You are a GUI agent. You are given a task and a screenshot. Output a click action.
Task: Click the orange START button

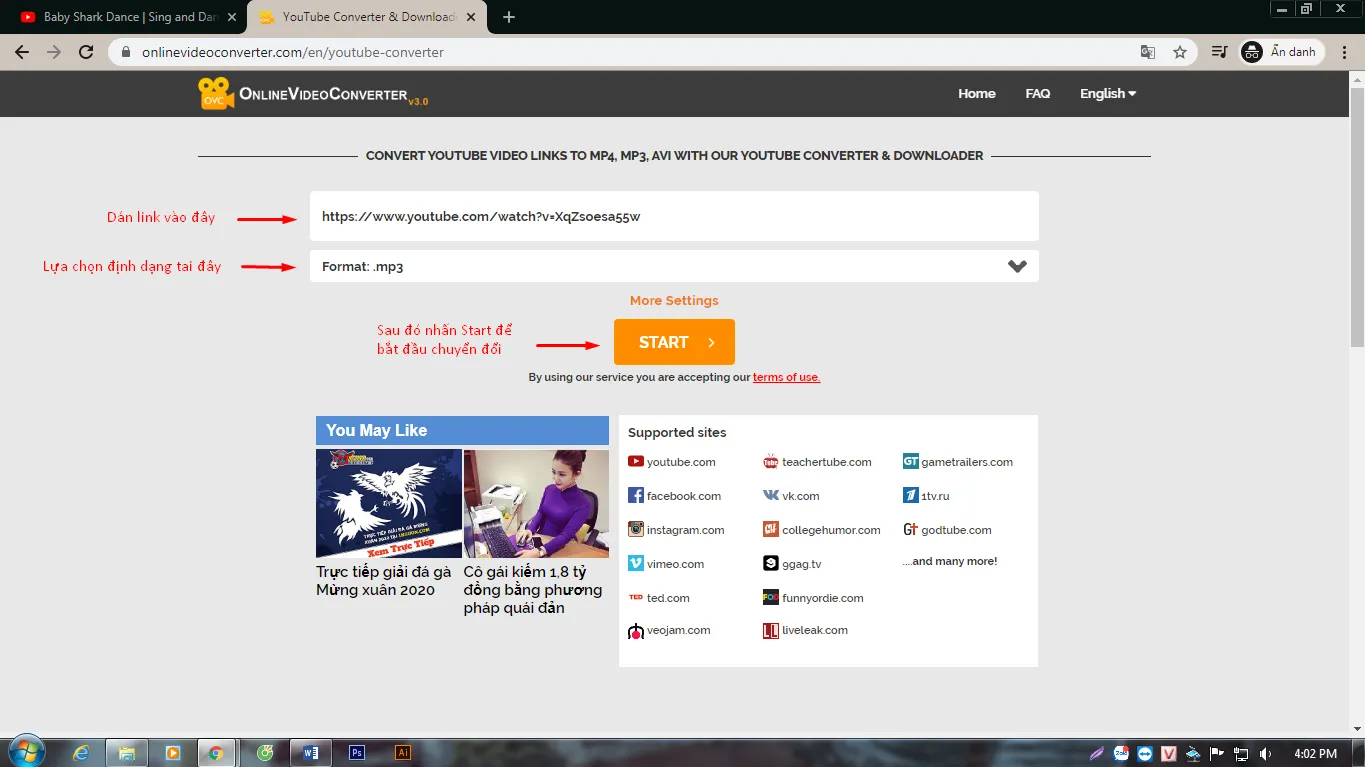pos(674,342)
